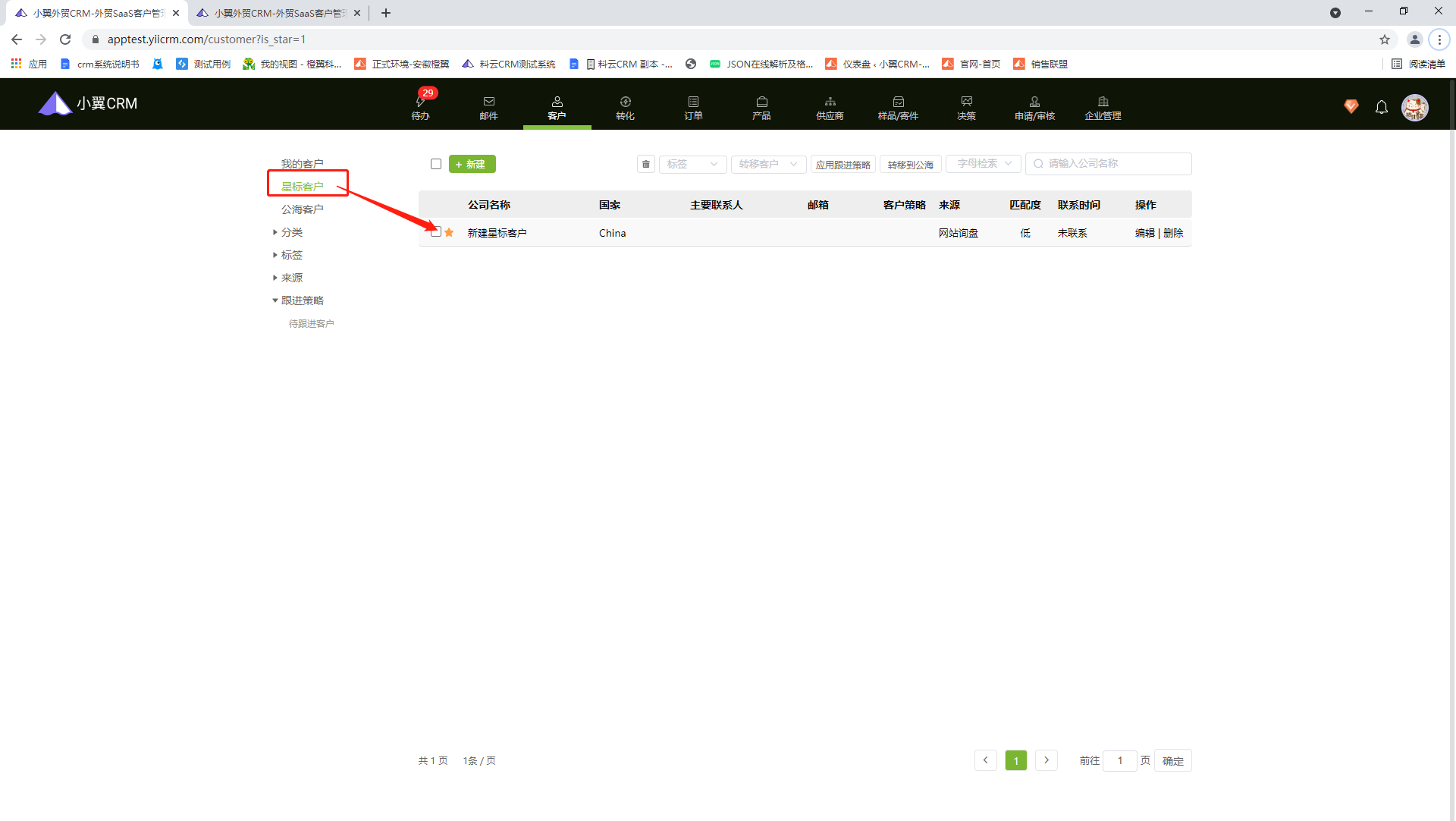Image resolution: width=1456 pixels, height=821 pixels.
Task: Open the 字母检索 dropdown
Action: pos(984,164)
